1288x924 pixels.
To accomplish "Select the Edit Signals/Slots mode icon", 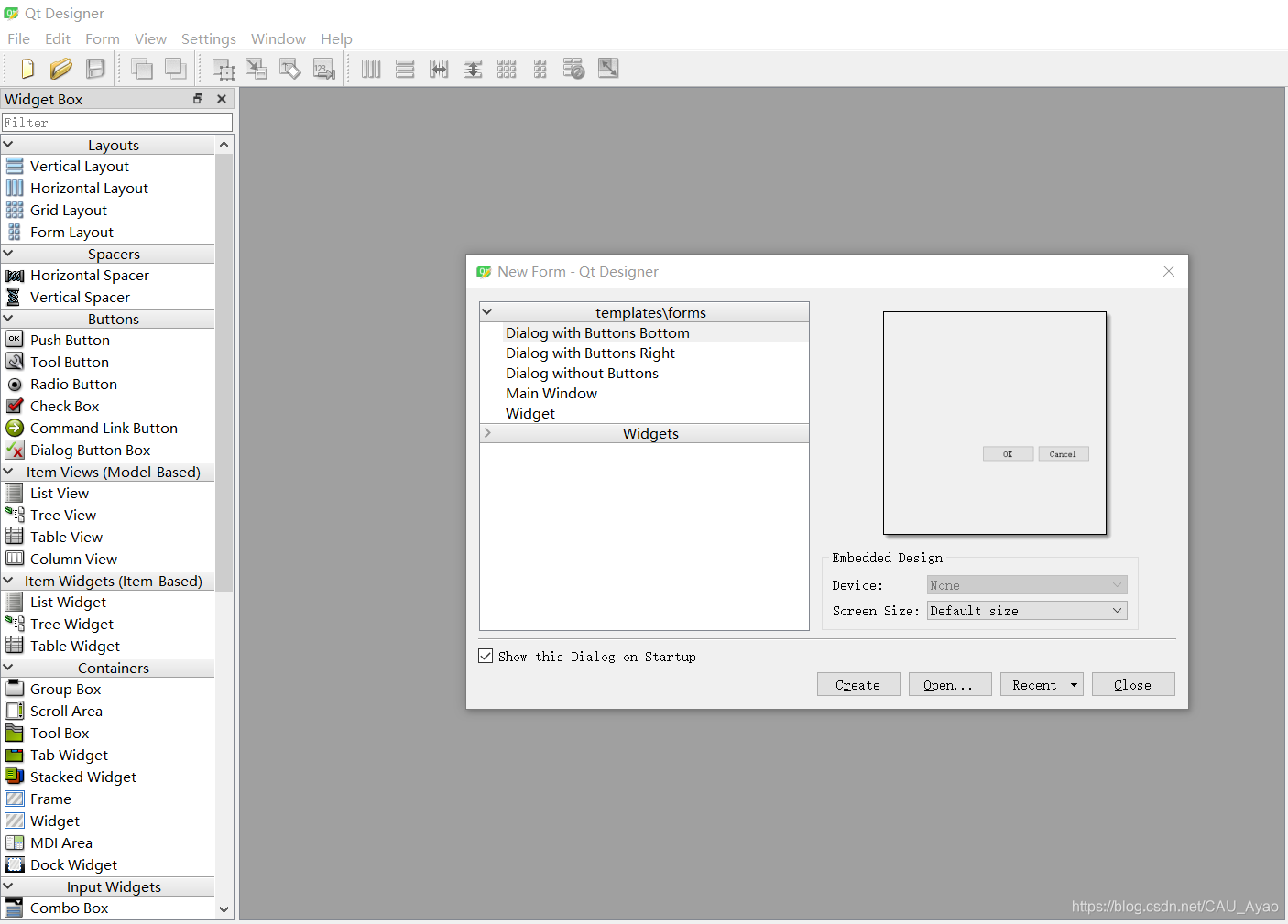I will point(257,69).
